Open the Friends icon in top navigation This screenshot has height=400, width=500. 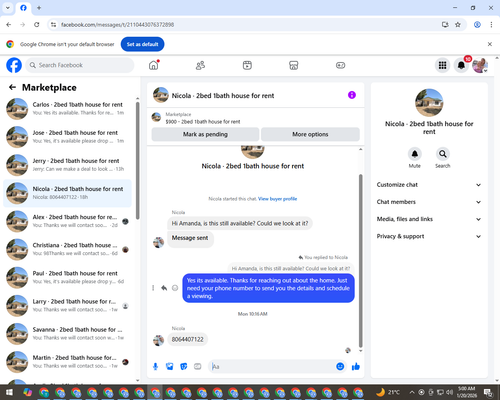tap(200, 65)
